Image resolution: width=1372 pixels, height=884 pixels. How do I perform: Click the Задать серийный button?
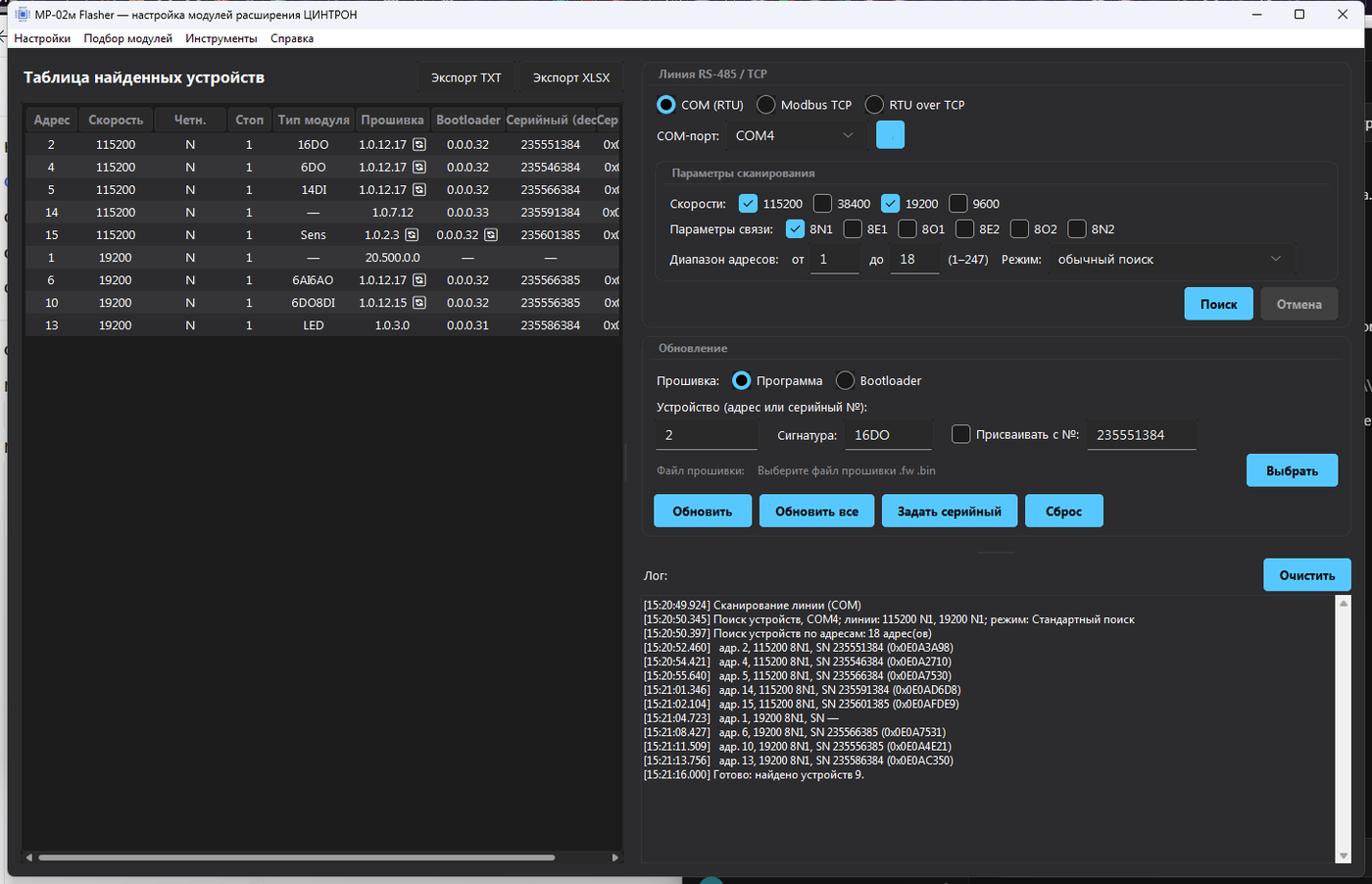pos(950,511)
